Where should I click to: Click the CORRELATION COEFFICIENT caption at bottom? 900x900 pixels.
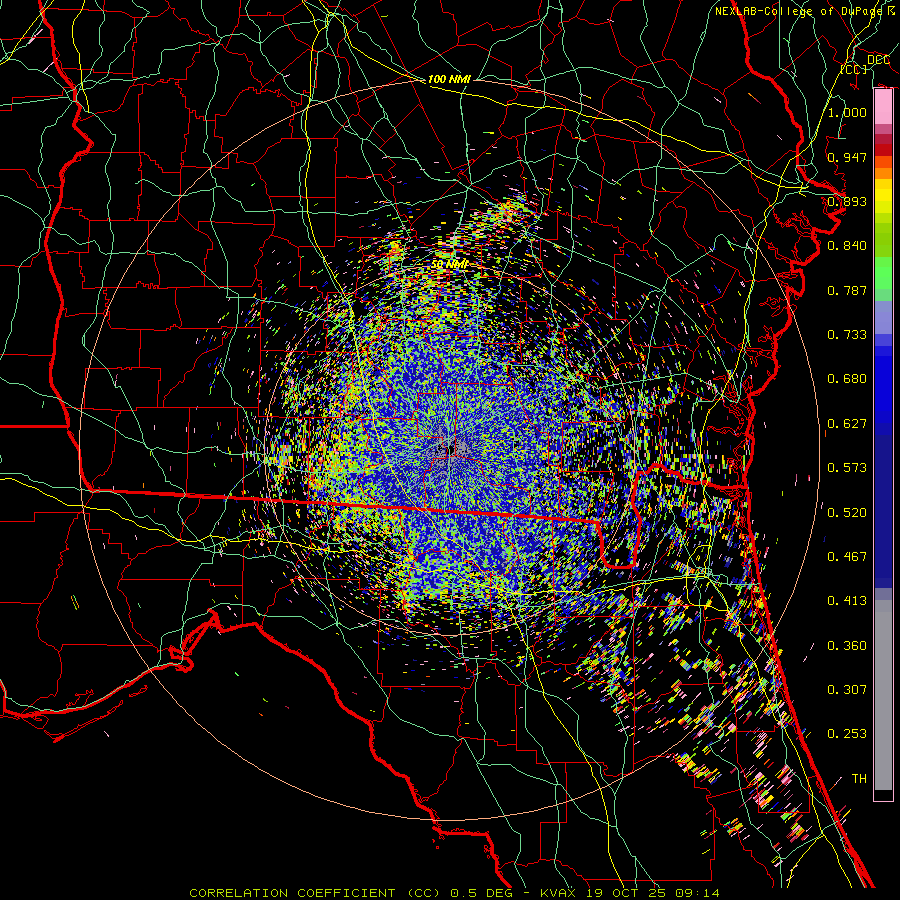454,893
